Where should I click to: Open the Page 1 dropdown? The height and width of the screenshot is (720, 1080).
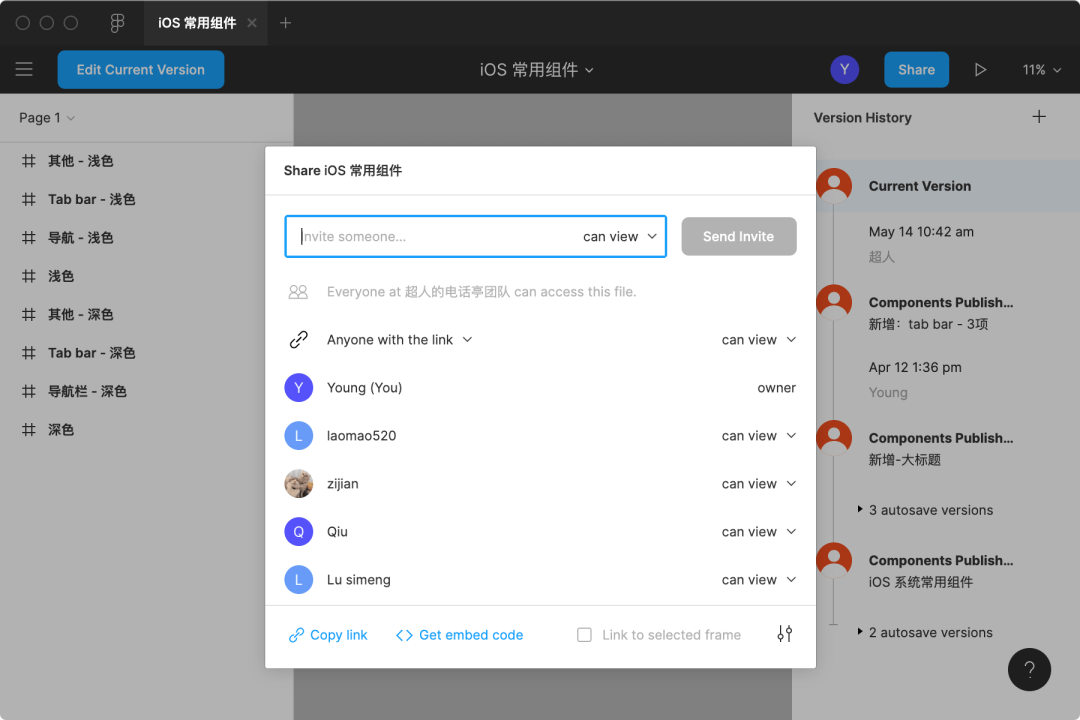click(47, 118)
